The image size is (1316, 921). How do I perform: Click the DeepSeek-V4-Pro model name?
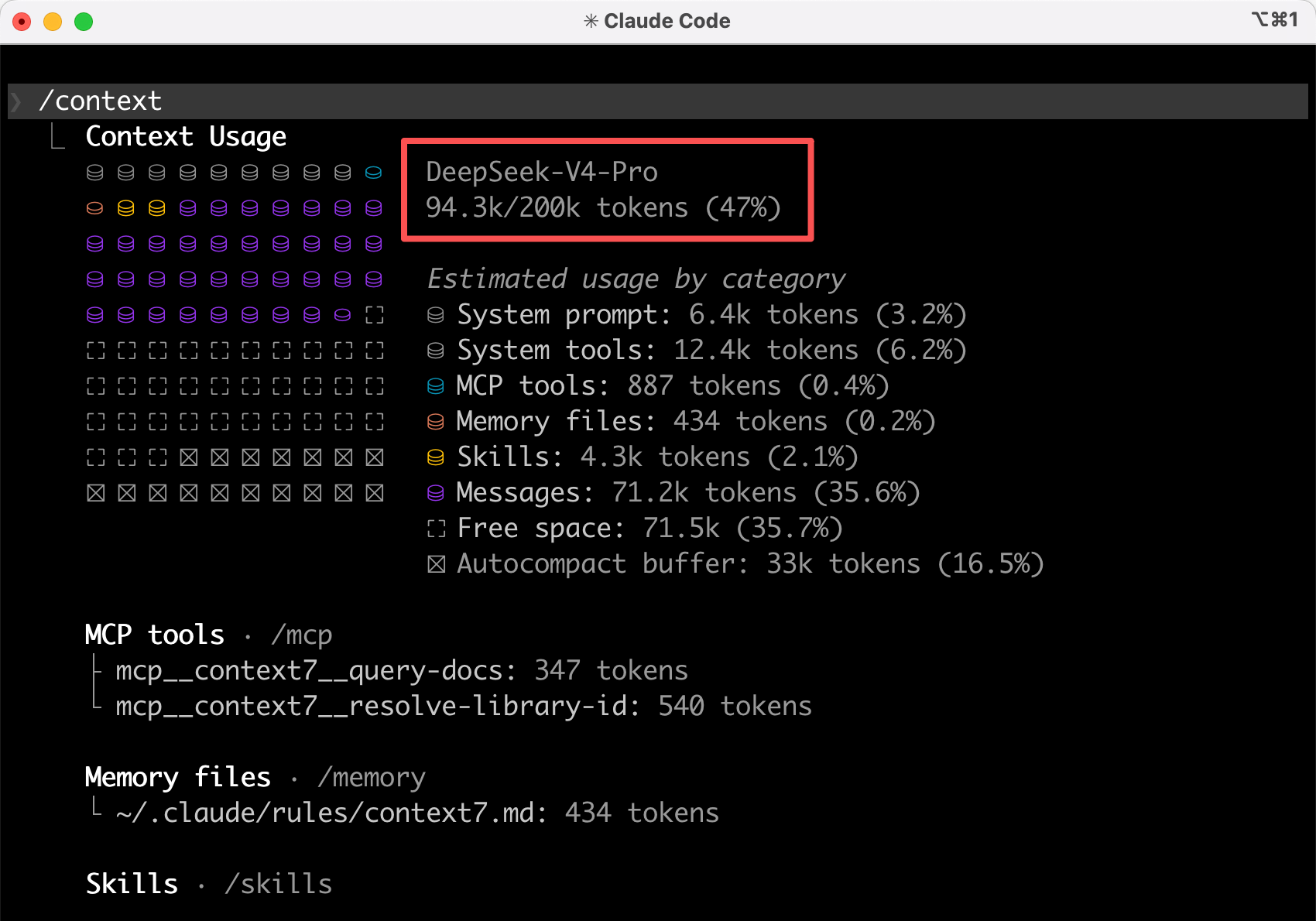click(x=541, y=172)
